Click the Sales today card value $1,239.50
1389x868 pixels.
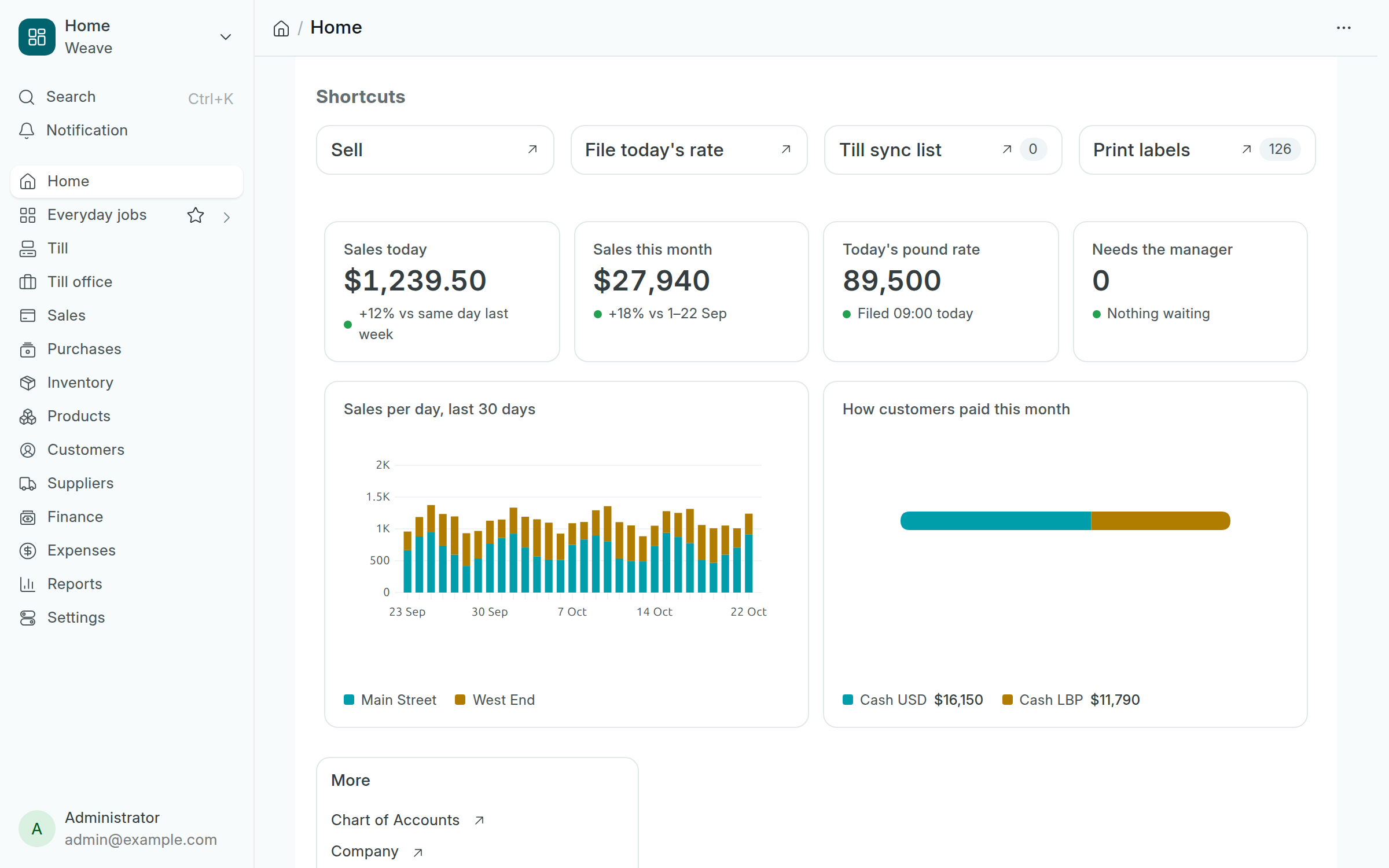415,281
